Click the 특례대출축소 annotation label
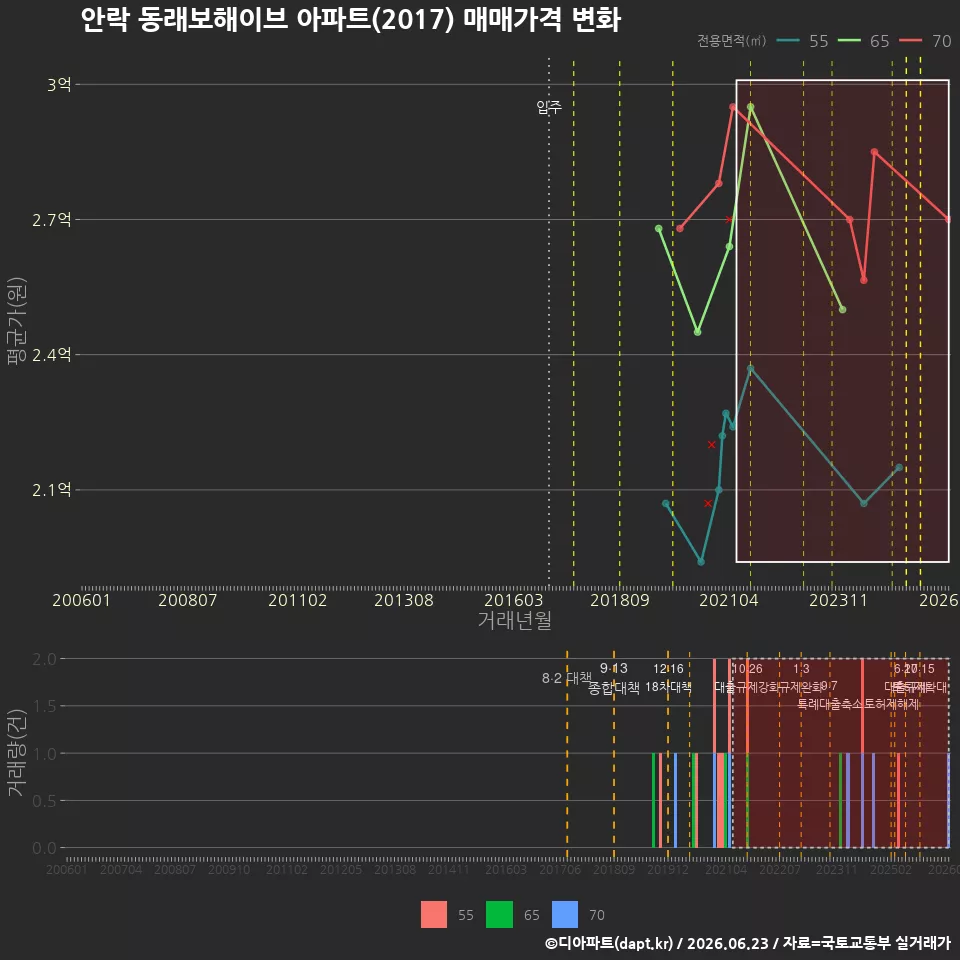Viewport: 960px width, 960px height. coord(830,704)
